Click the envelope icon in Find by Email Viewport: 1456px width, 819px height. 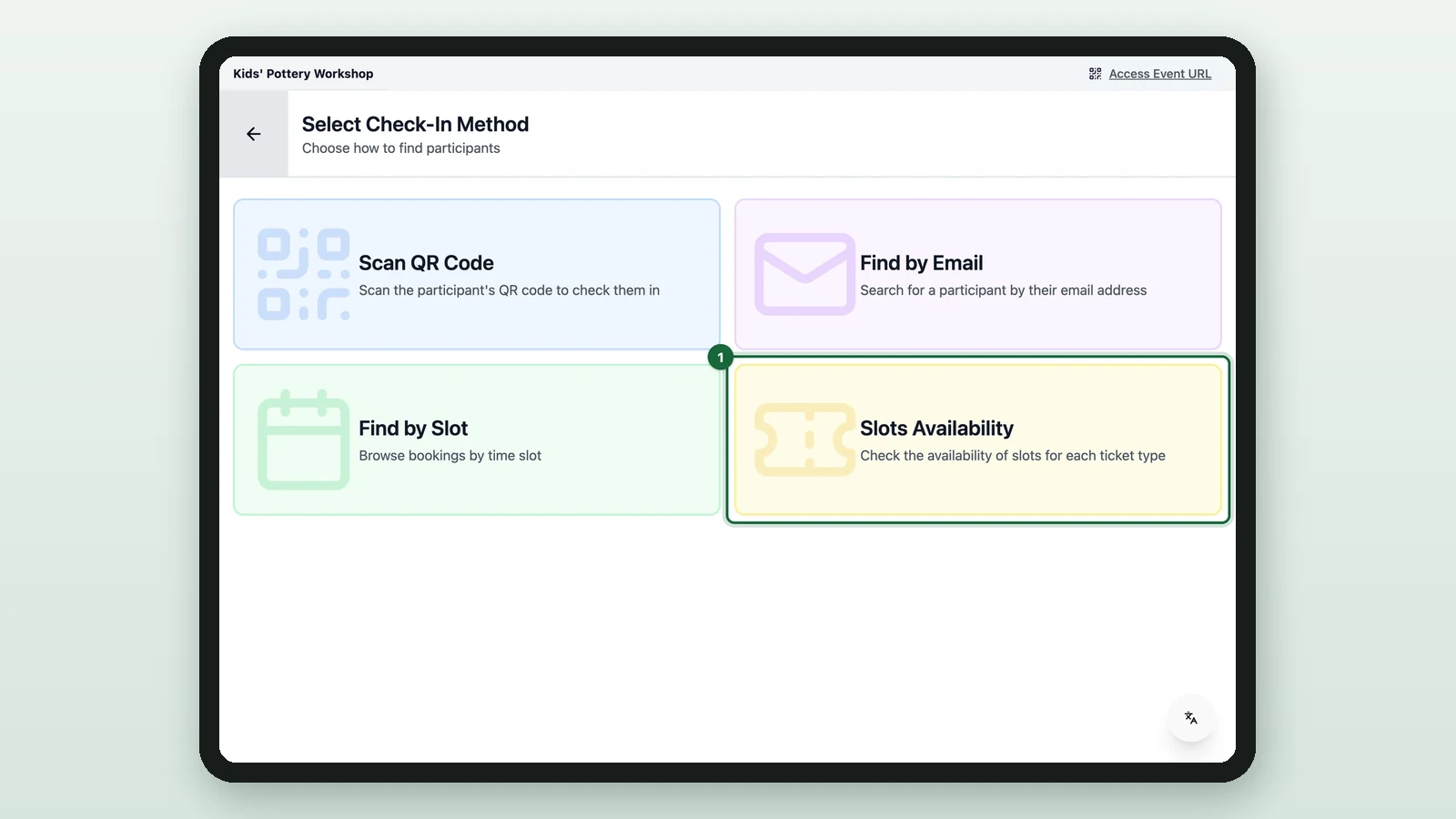click(x=804, y=275)
